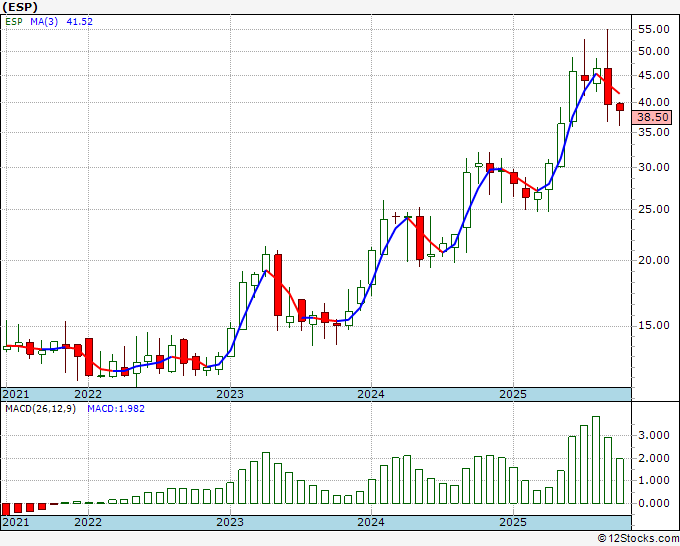Viewport: 680px width, 546px height.
Task: Select 2024 on the price chart timeline
Action: click(371, 394)
